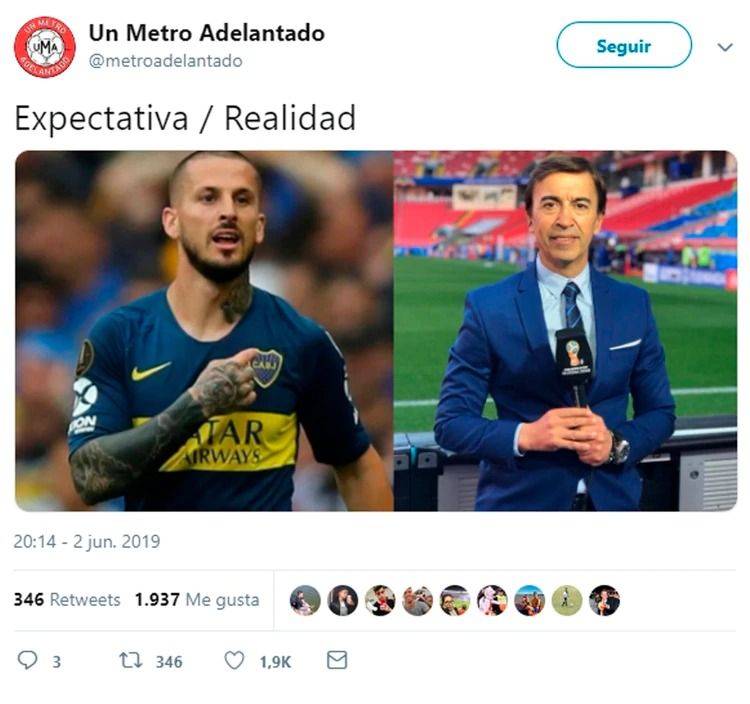Send tweet via envelope message icon
This screenshot has height=704, width=750.
point(337,660)
